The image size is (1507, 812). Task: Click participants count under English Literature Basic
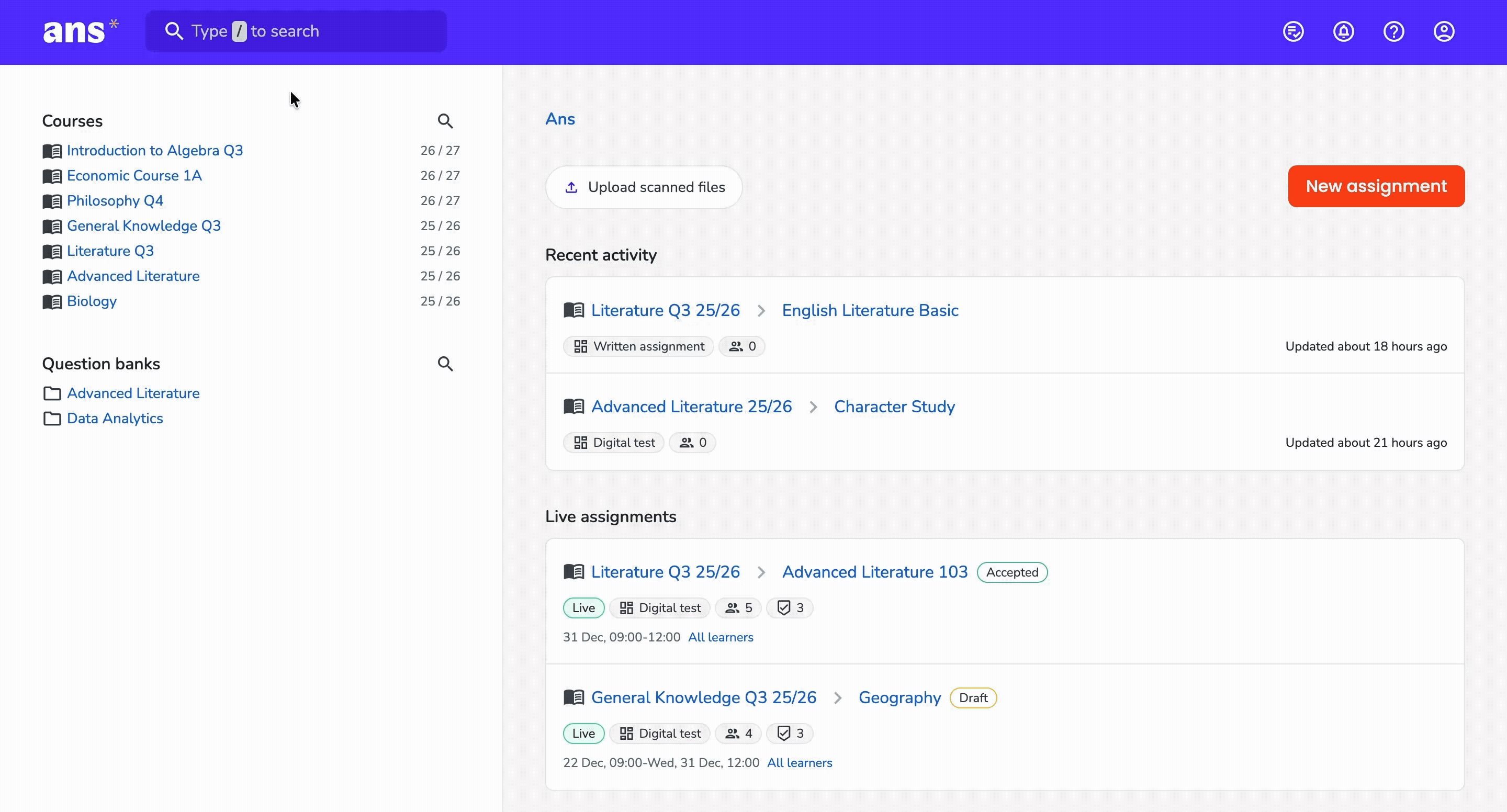[x=742, y=346]
